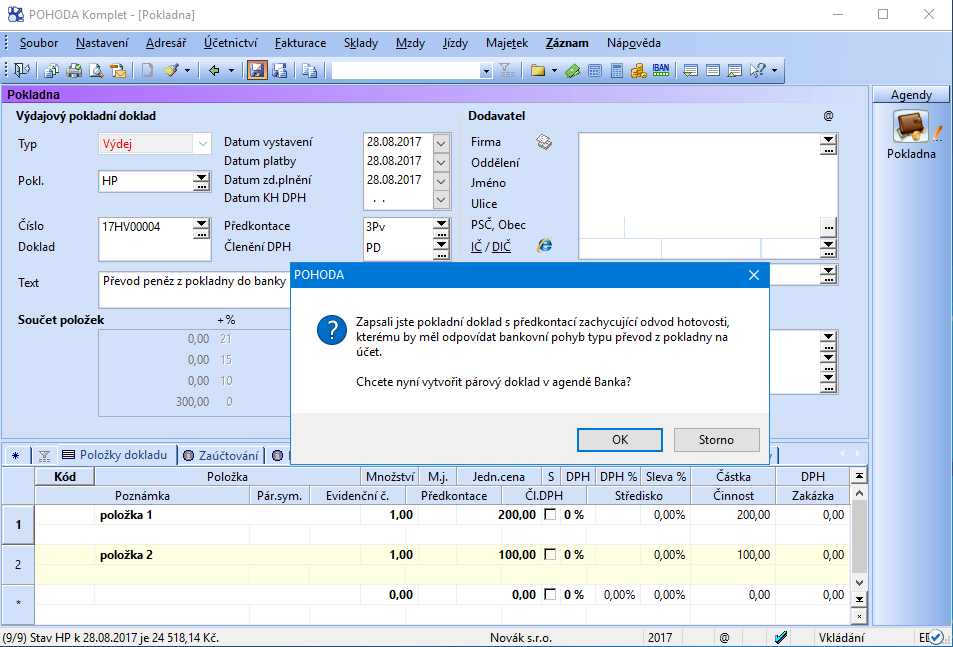Click the broom clean-up toolbar icon
Viewport: 953px width, 647px height.
click(x=171, y=70)
